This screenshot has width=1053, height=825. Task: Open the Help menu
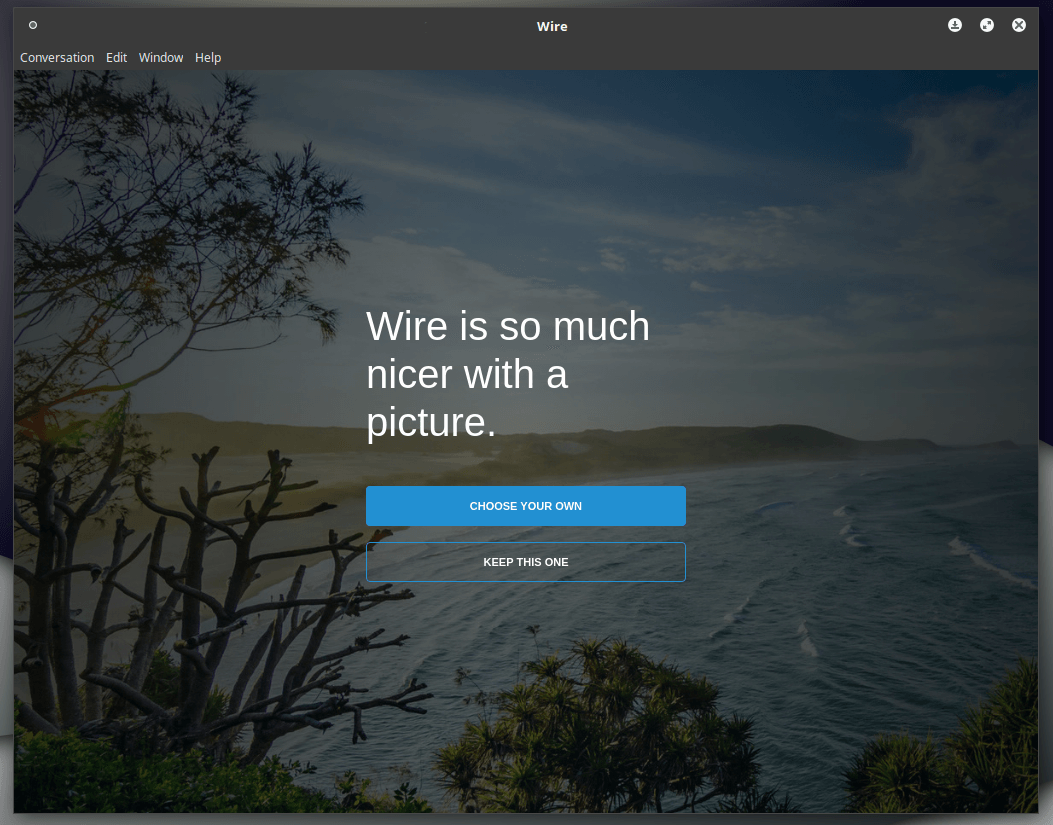coord(208,58)
